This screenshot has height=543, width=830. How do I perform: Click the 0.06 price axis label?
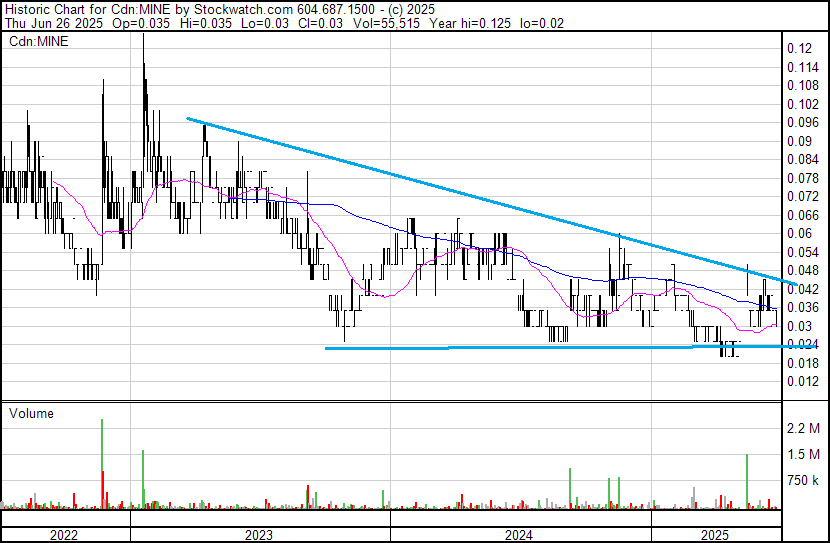pyautogui.click(x=798, y=233)
